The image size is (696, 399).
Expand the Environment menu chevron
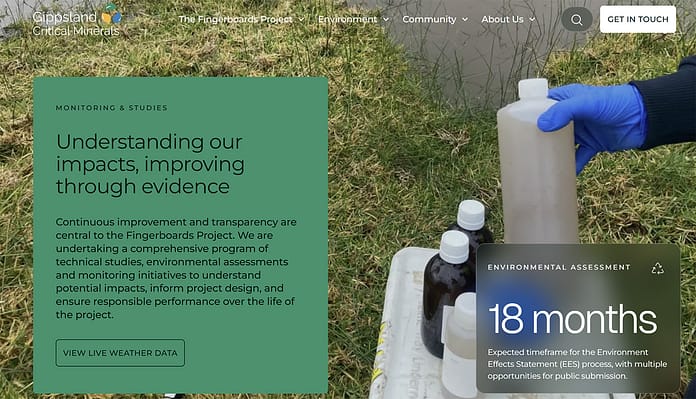click(x=386, y=20)
